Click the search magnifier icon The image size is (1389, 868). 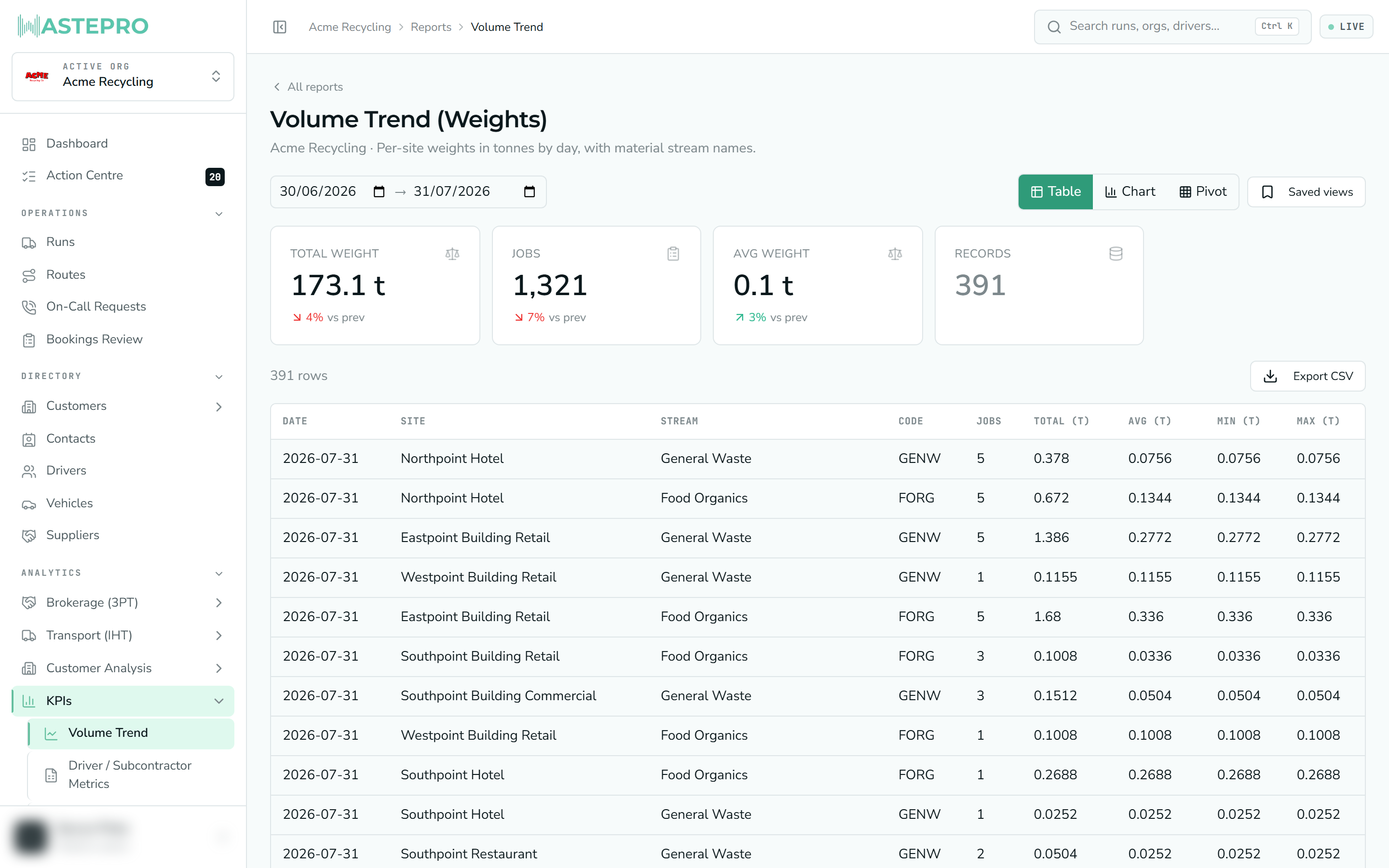1054,27
